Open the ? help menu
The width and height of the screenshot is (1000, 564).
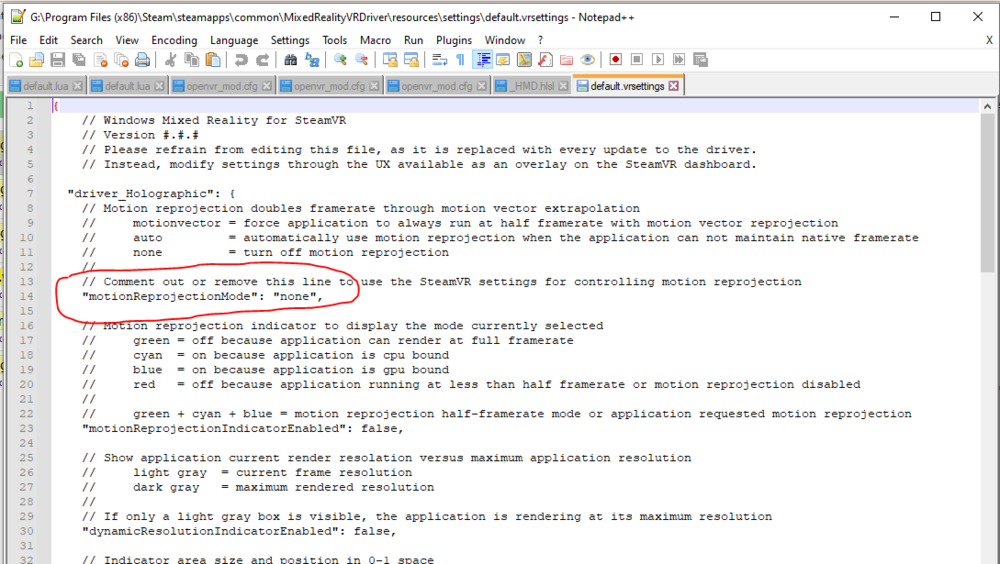[x=540, y=40]
